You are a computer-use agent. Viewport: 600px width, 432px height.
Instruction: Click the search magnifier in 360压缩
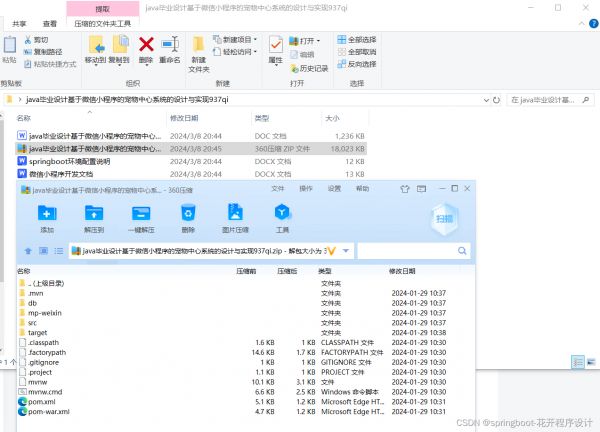tap(462, 251)
